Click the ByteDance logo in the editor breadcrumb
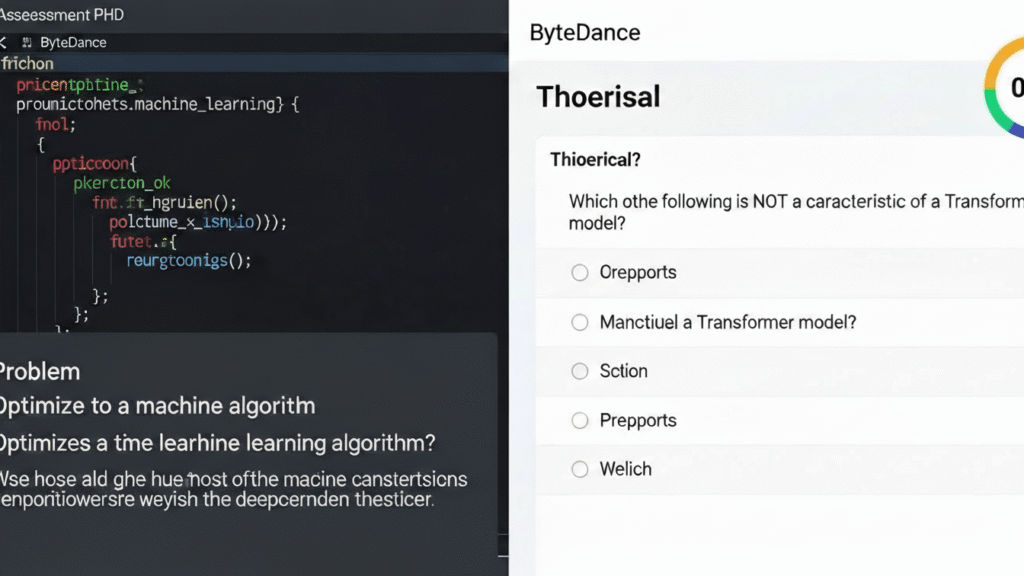 [25, 42]
